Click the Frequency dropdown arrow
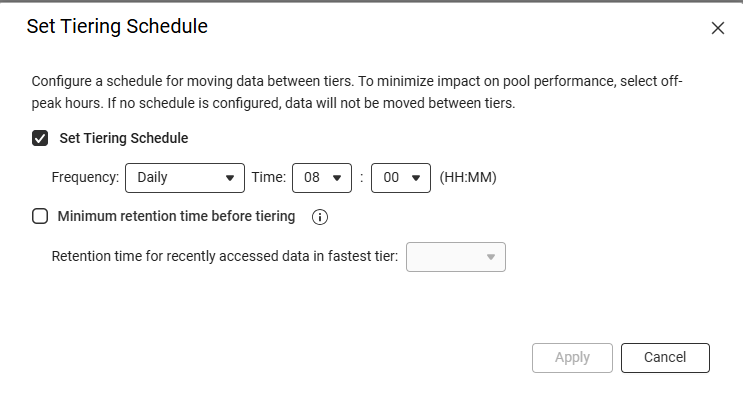The width and height of the screenshot is (743, 397). pyautogui.click(x=230, y=178)
